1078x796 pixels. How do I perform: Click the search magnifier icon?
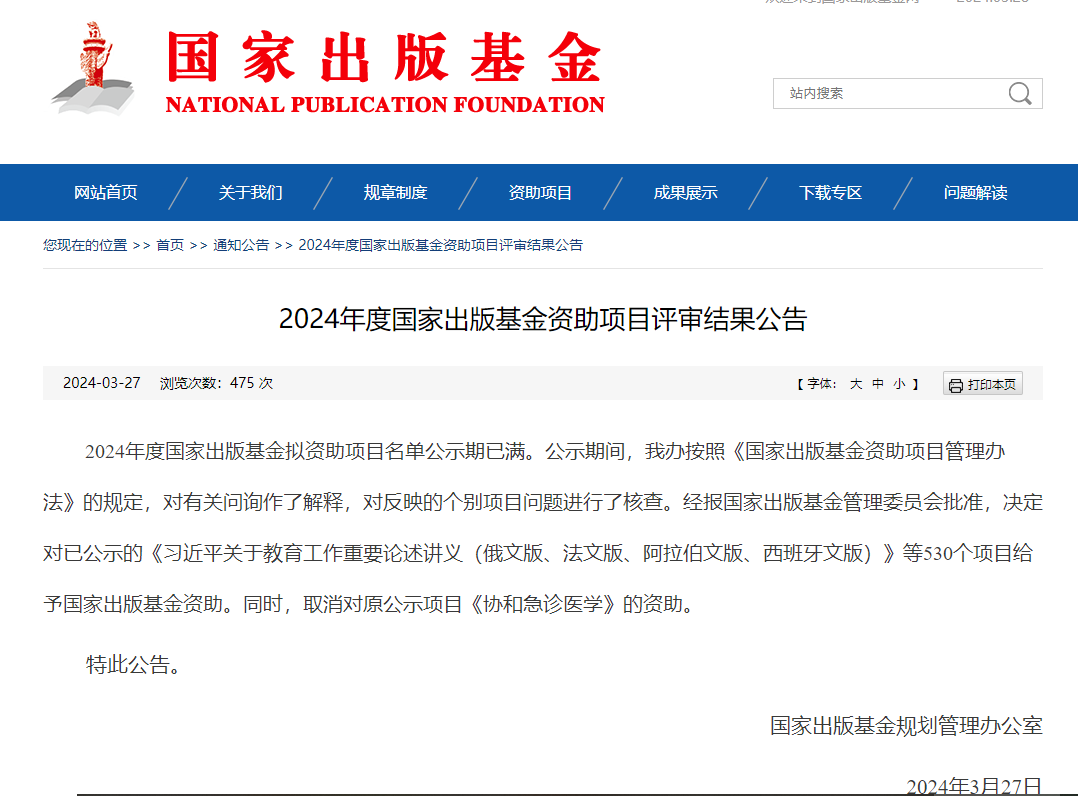1020,93
